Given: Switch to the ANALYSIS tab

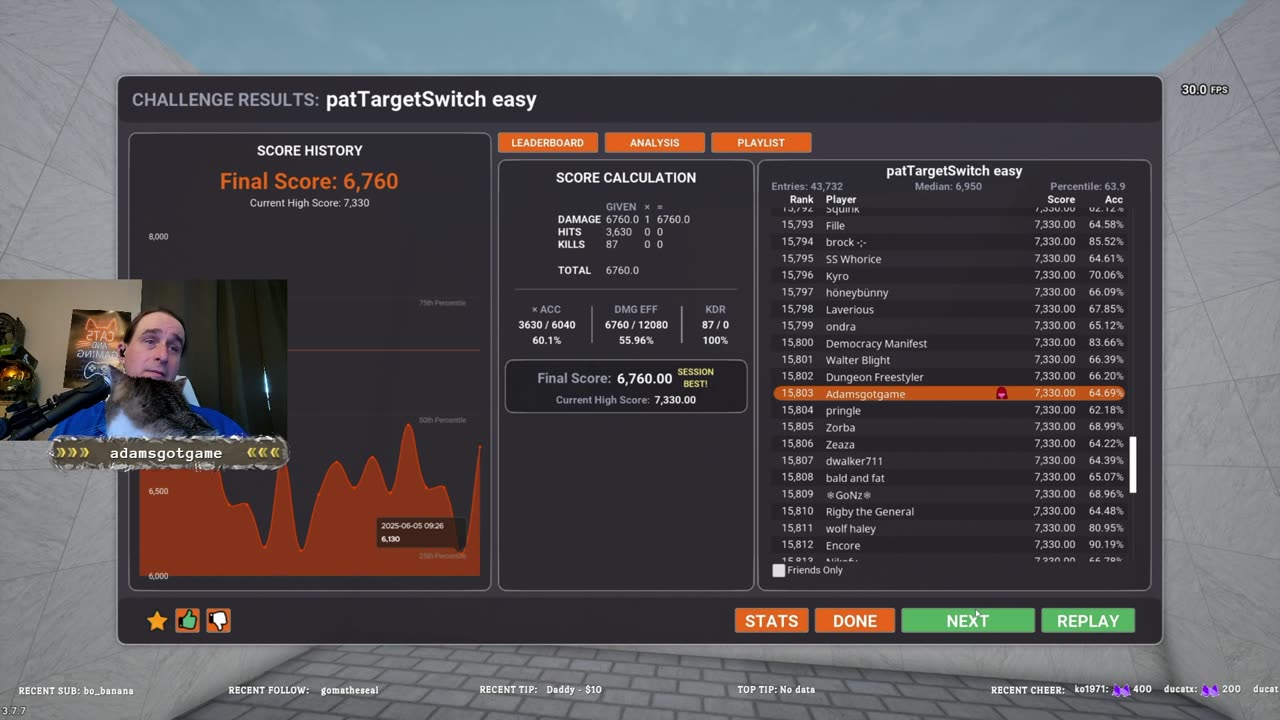Looking at the screenshot, I should pyautogui.click(x=655, y=143).
